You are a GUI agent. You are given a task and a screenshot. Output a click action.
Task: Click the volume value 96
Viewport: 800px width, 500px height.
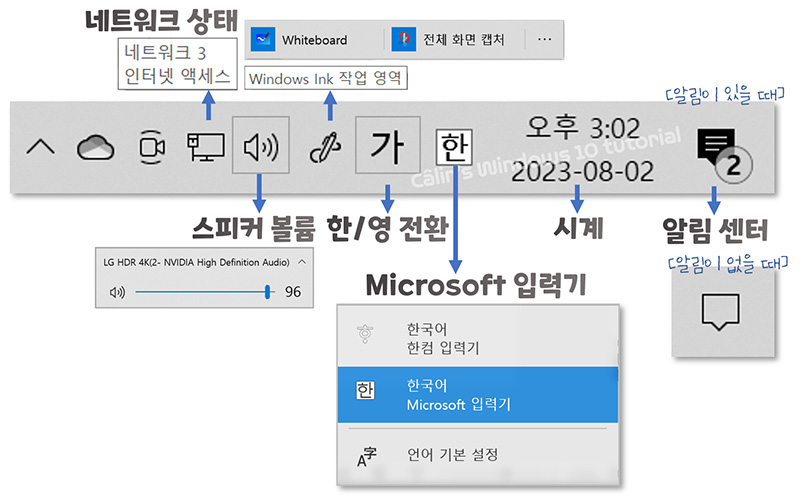293,292
